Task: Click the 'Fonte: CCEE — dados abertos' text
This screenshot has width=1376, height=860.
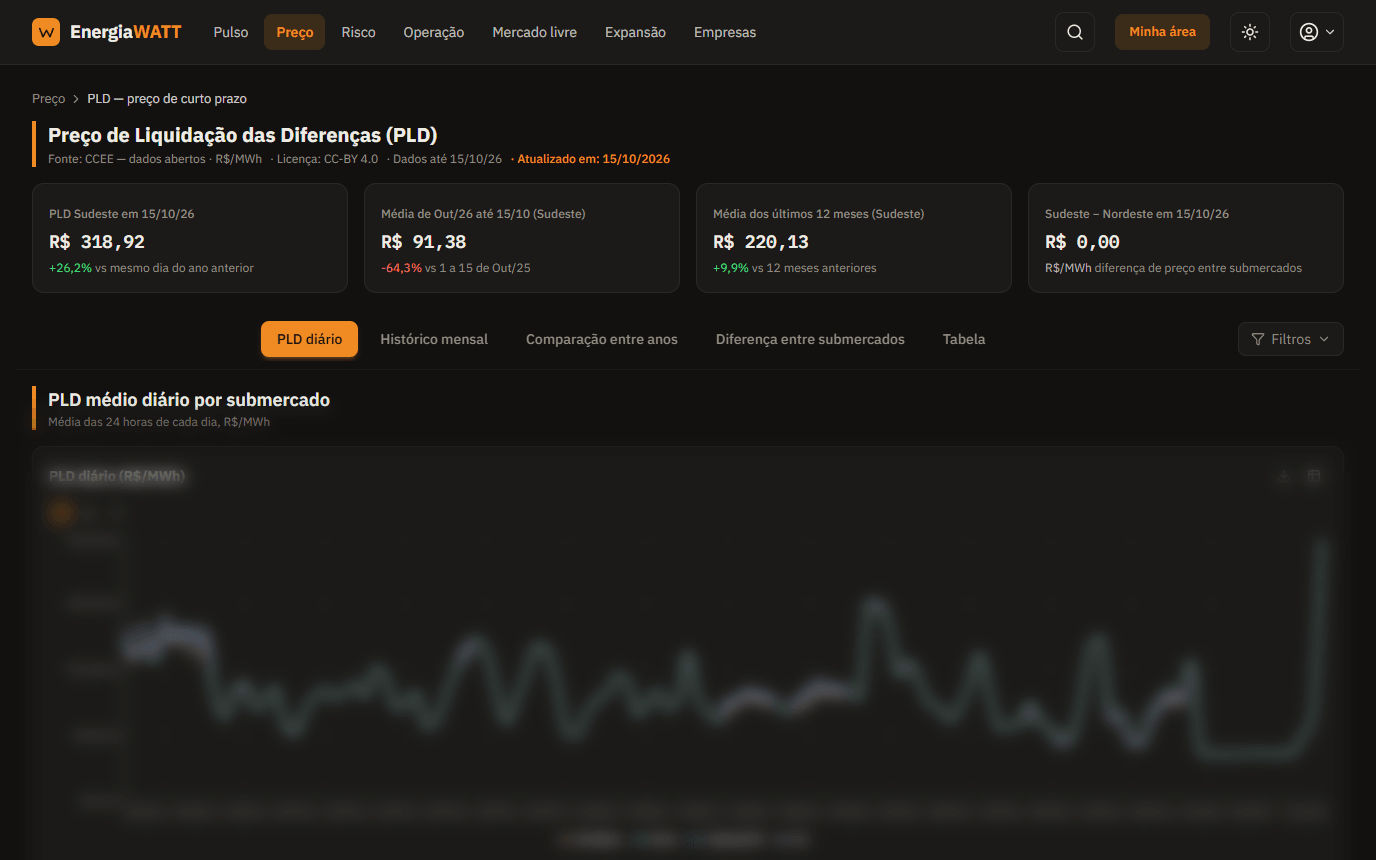Action: click(x=127, y=159)
